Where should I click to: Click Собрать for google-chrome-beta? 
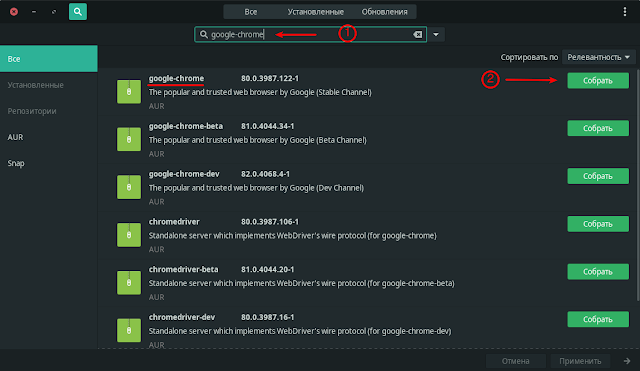(x=598, y=128)
